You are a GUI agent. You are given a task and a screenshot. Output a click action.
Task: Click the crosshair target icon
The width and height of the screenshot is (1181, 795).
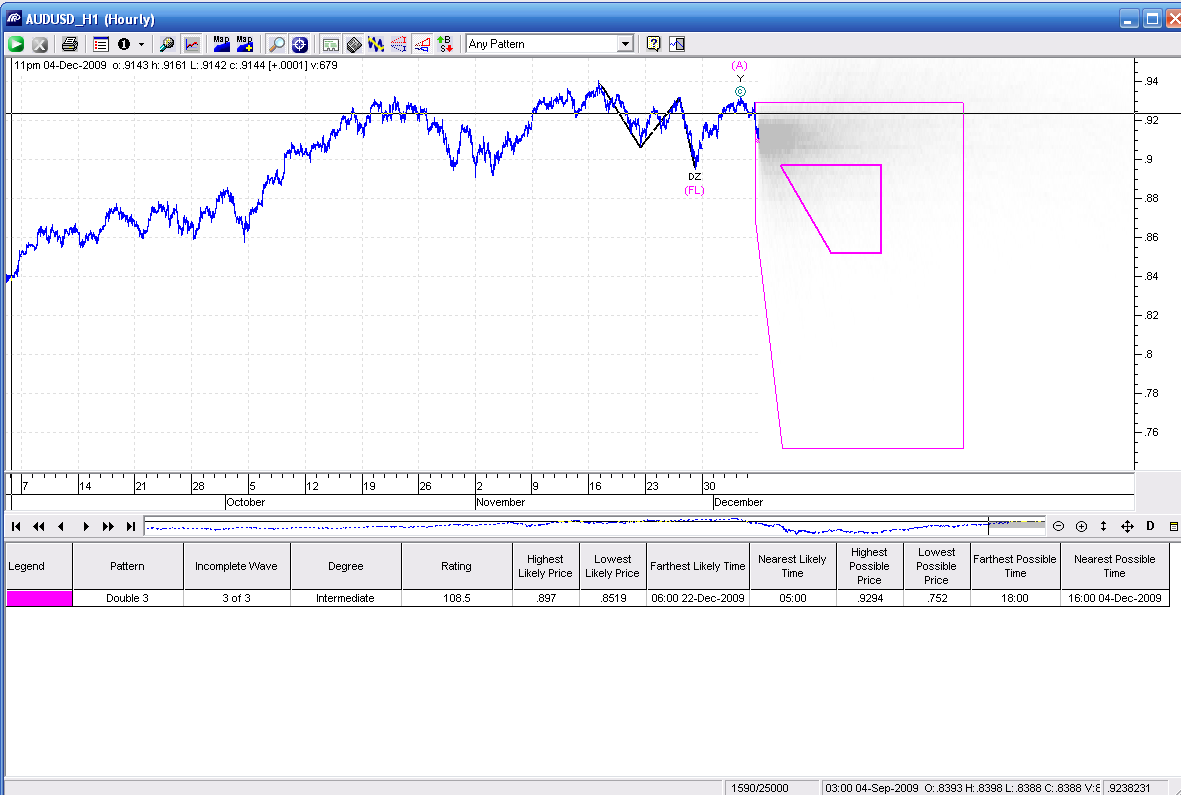(299, 44)
